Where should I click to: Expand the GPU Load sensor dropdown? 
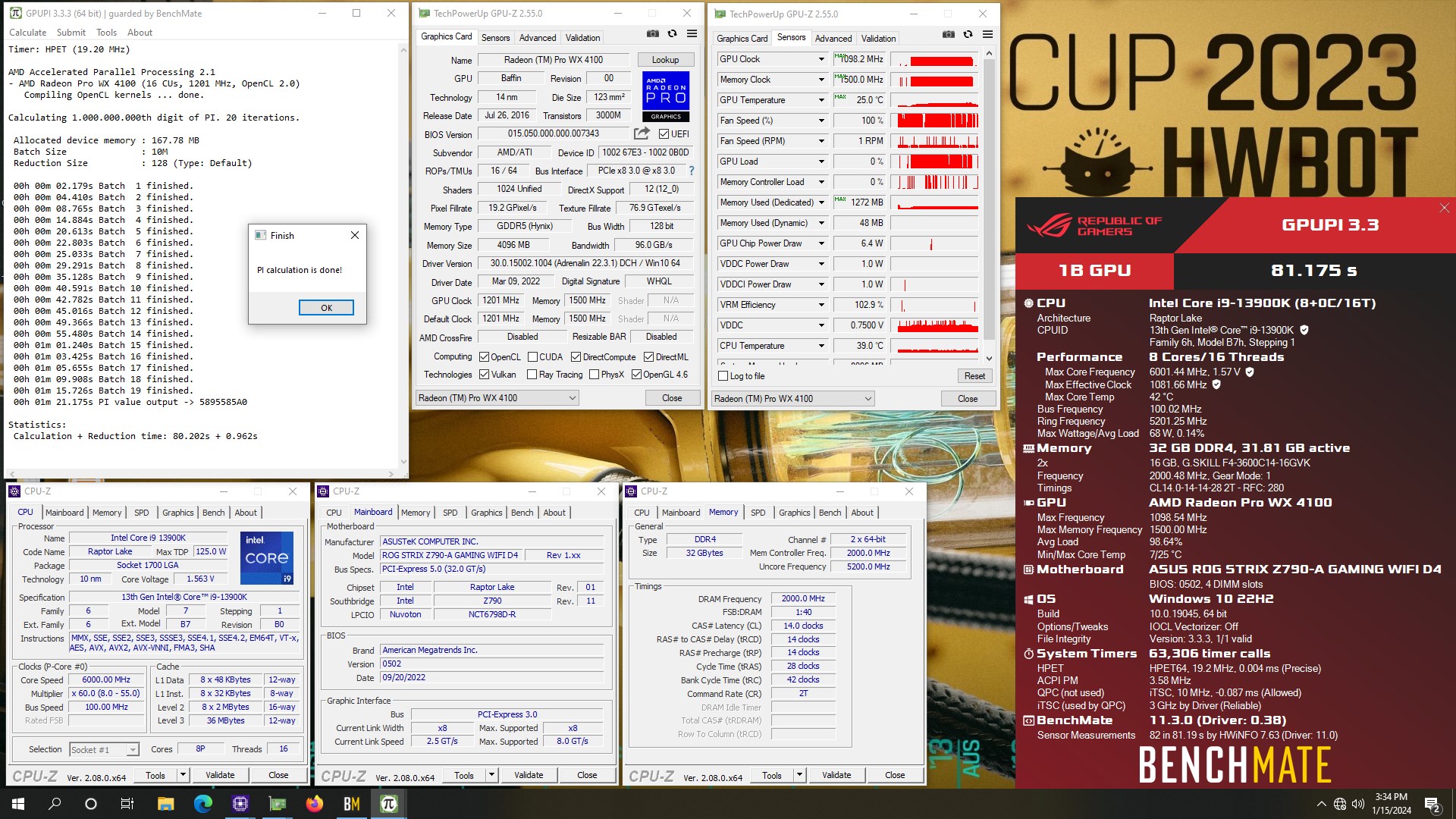click(x=821, y=162)
